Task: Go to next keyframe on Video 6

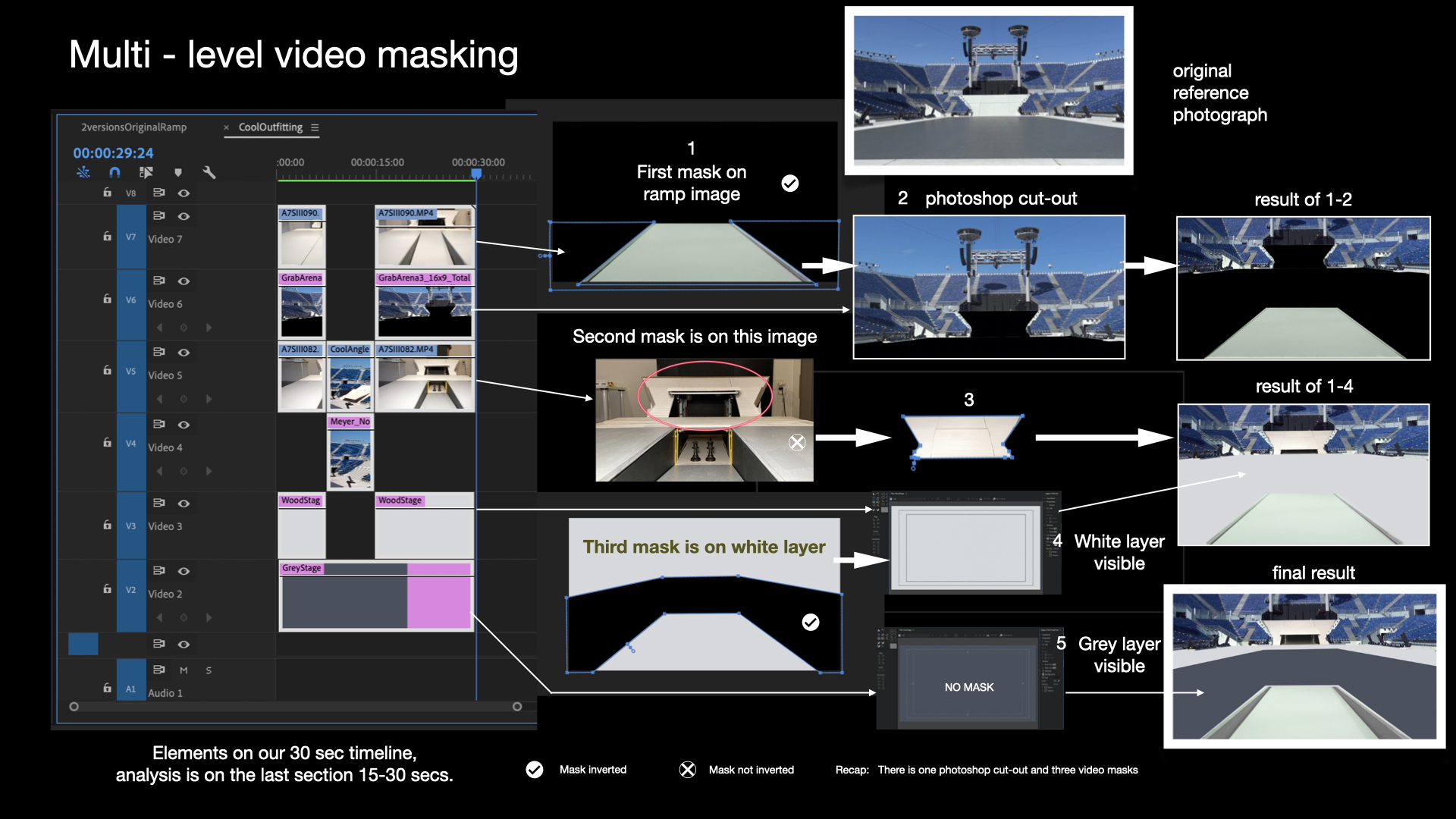Action: pyautogui.click(x=209, y=328)
